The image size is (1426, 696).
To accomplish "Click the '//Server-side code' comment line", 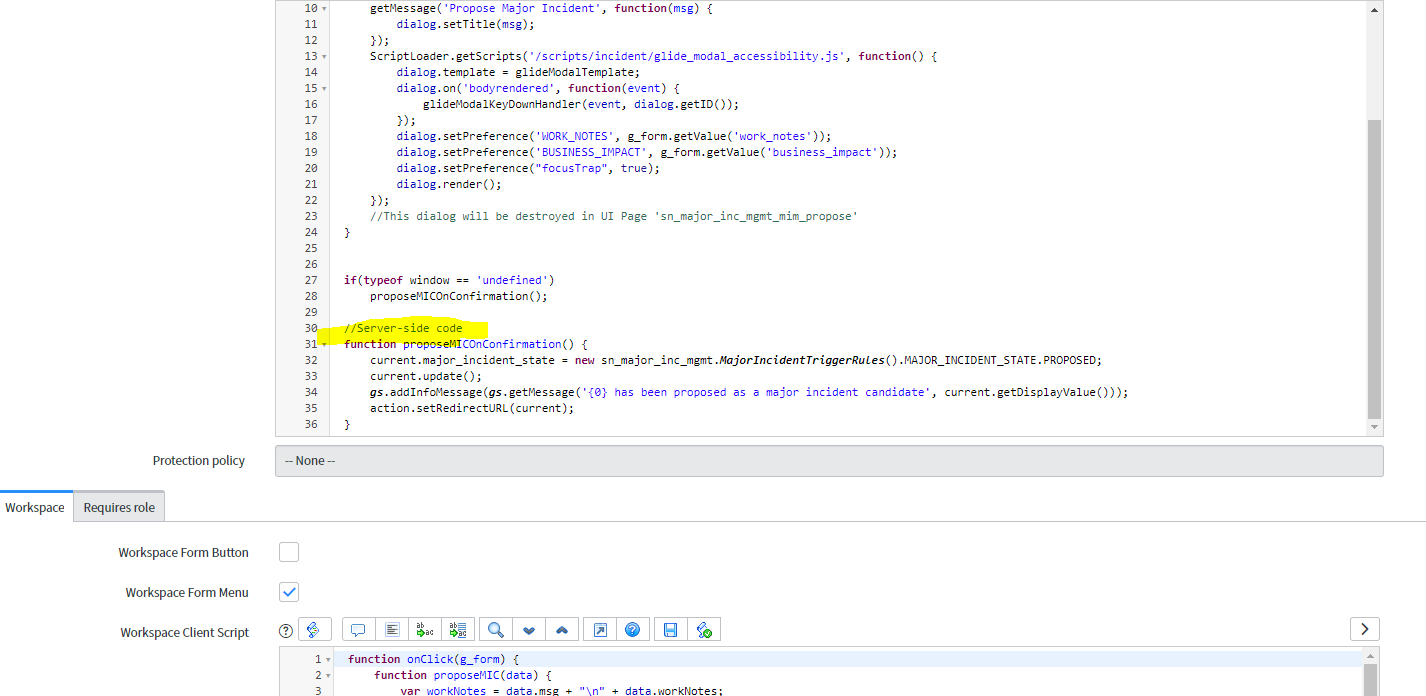I will click(403, 328).
